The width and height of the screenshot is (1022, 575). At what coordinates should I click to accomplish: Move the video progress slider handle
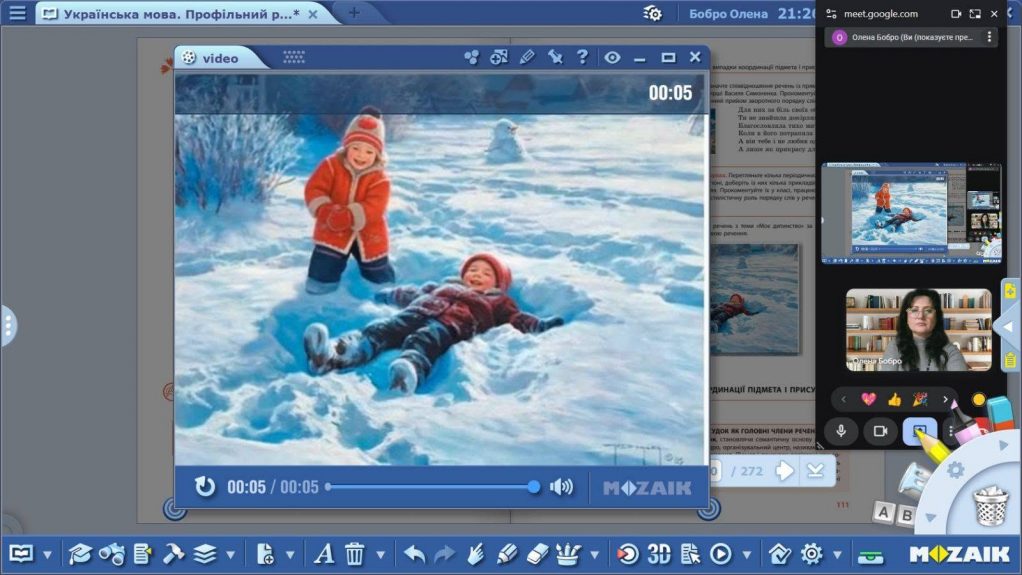(533, 486)
